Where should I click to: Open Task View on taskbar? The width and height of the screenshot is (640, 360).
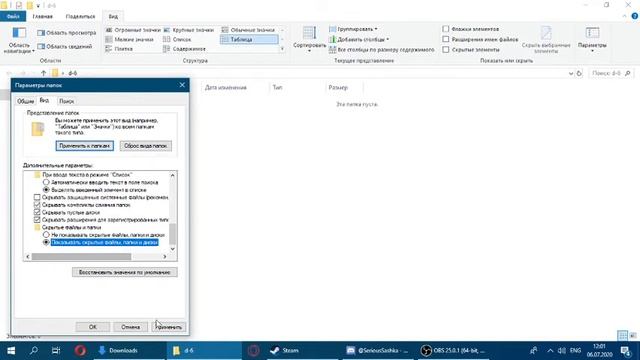[56, 350]
